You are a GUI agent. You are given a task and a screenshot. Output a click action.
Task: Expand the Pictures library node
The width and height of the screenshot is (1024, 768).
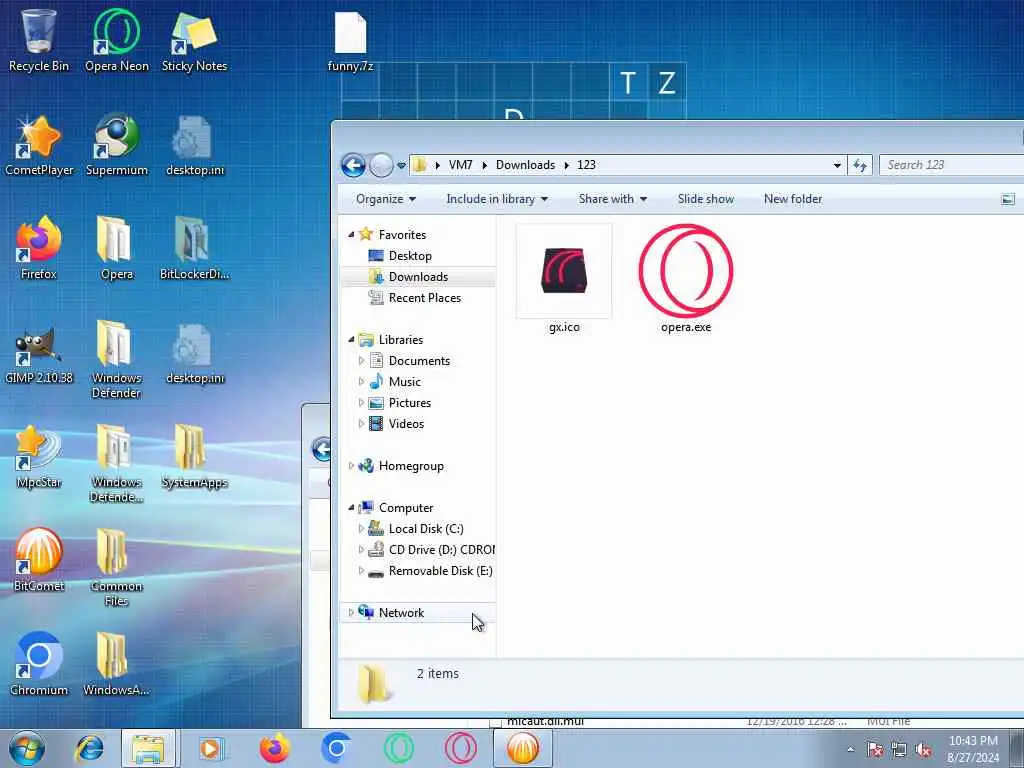[361, 403]
